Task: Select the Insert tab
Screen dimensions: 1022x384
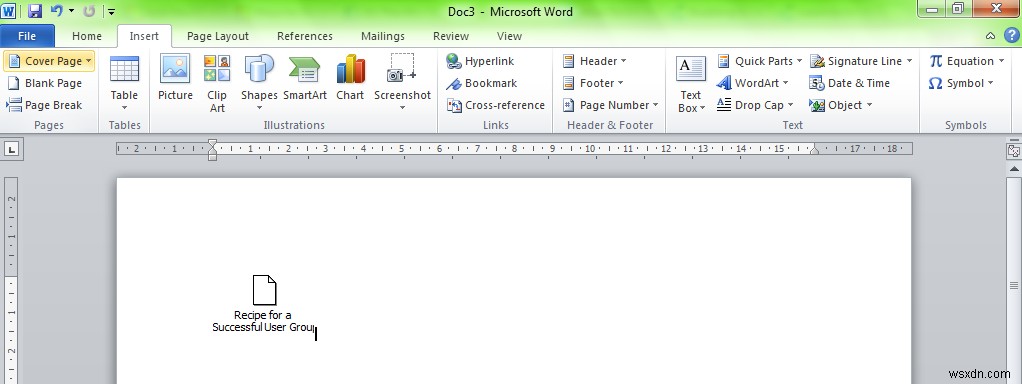Action: pyautogui.click(x=144, y=37)
